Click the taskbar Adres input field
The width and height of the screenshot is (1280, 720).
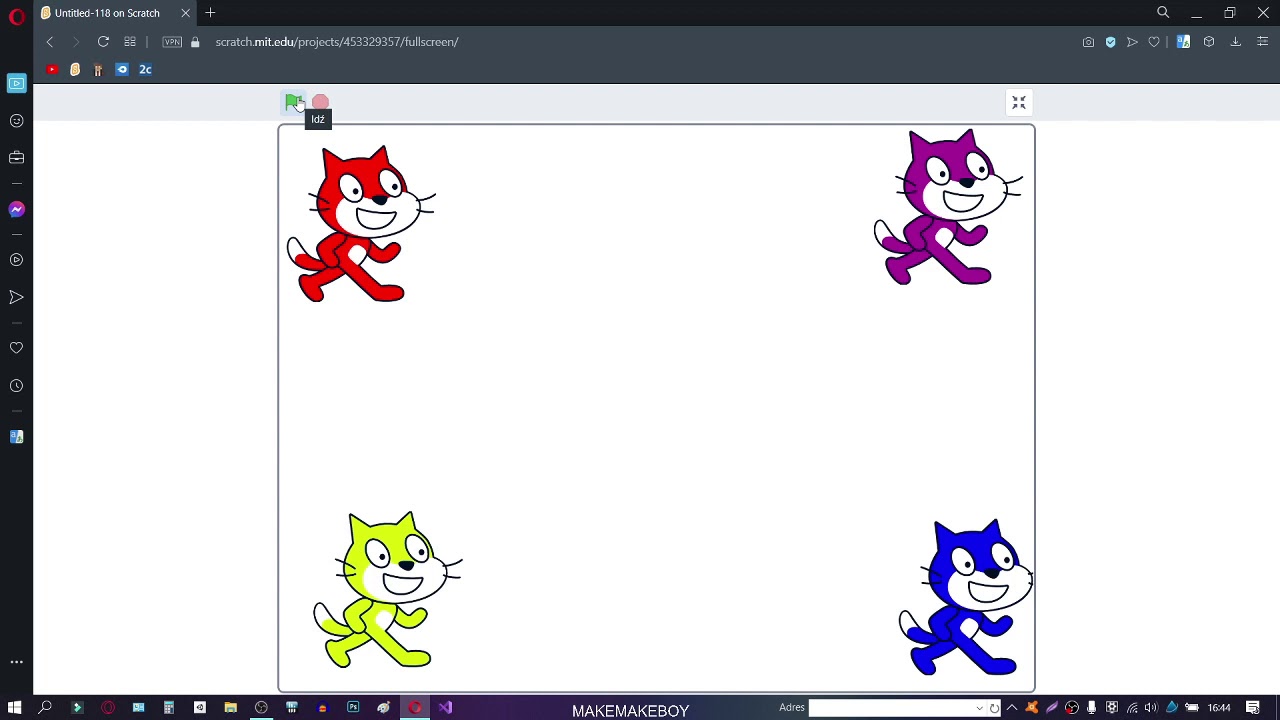point(890,708)
